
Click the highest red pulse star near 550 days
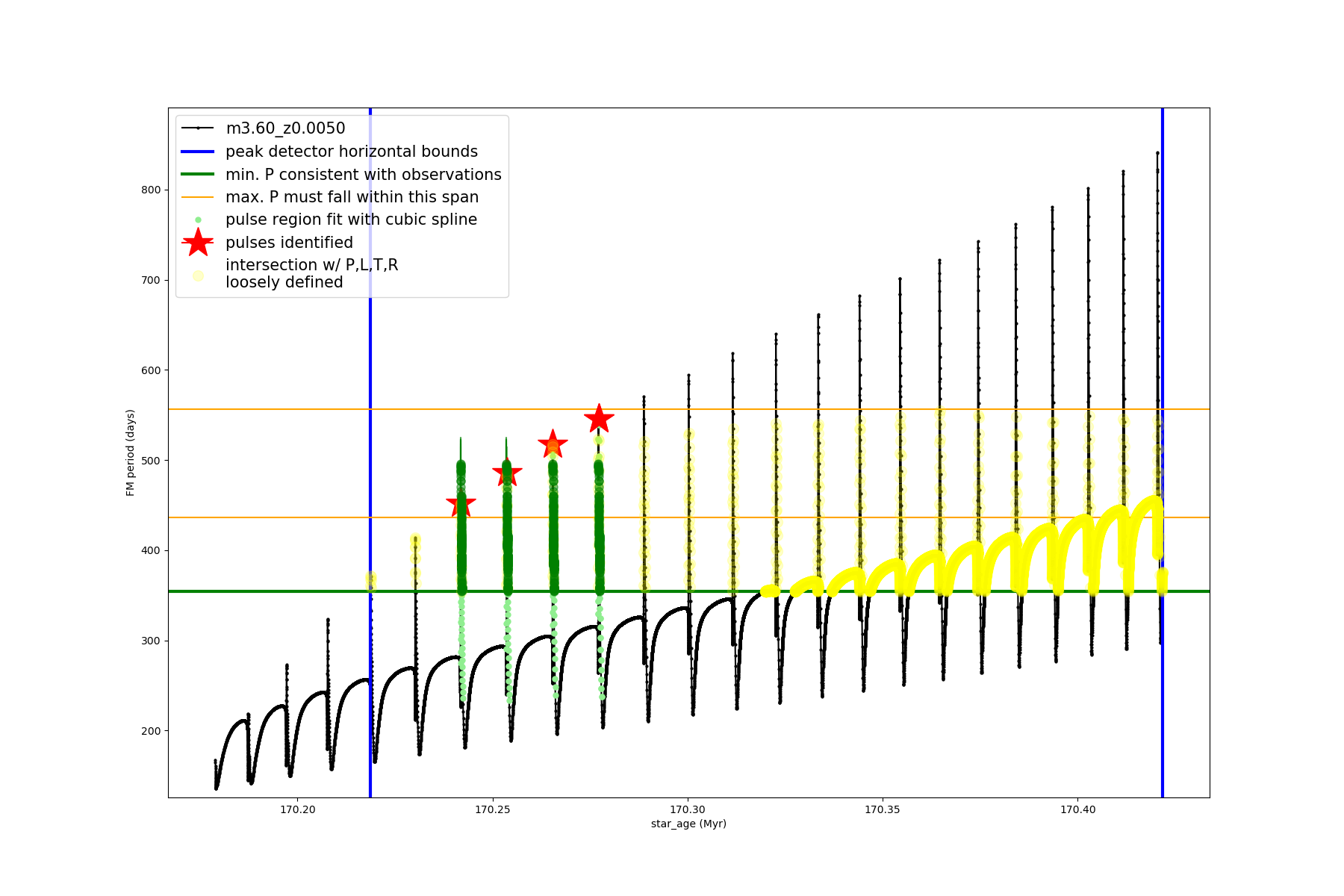point(599,419)
